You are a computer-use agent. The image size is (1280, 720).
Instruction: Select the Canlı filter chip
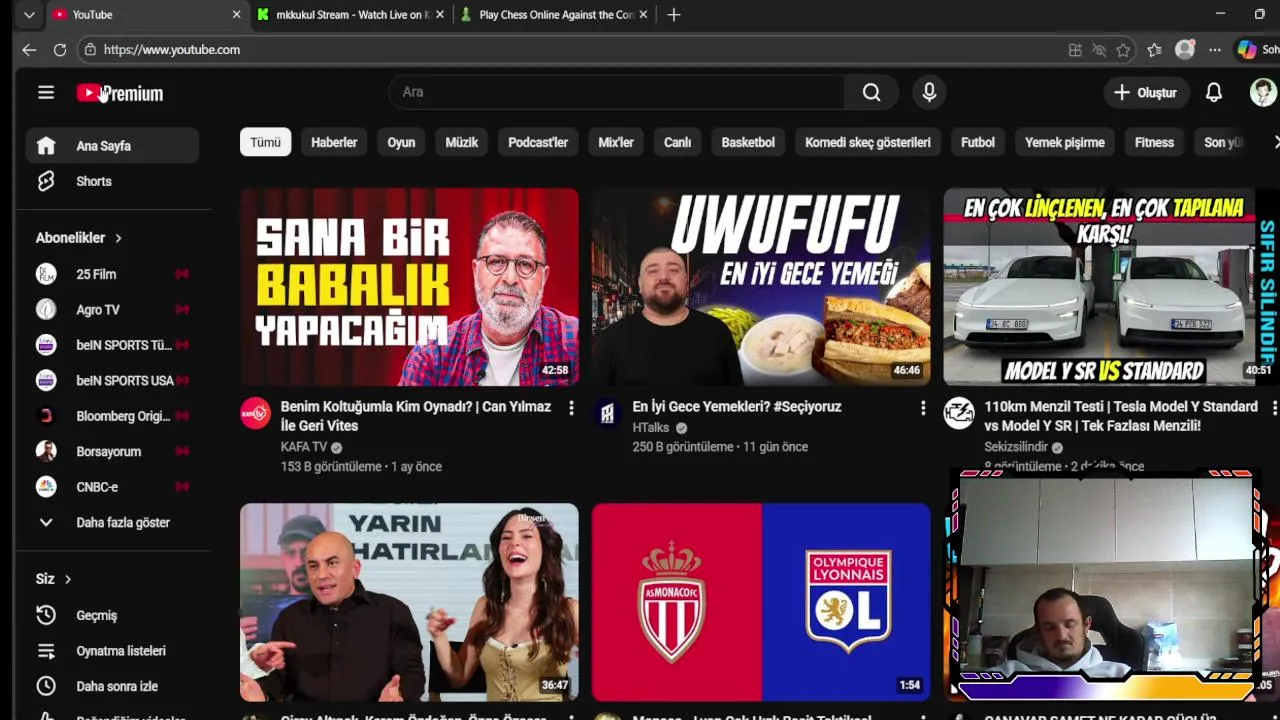pyautogui.click(x=677, y=142)
